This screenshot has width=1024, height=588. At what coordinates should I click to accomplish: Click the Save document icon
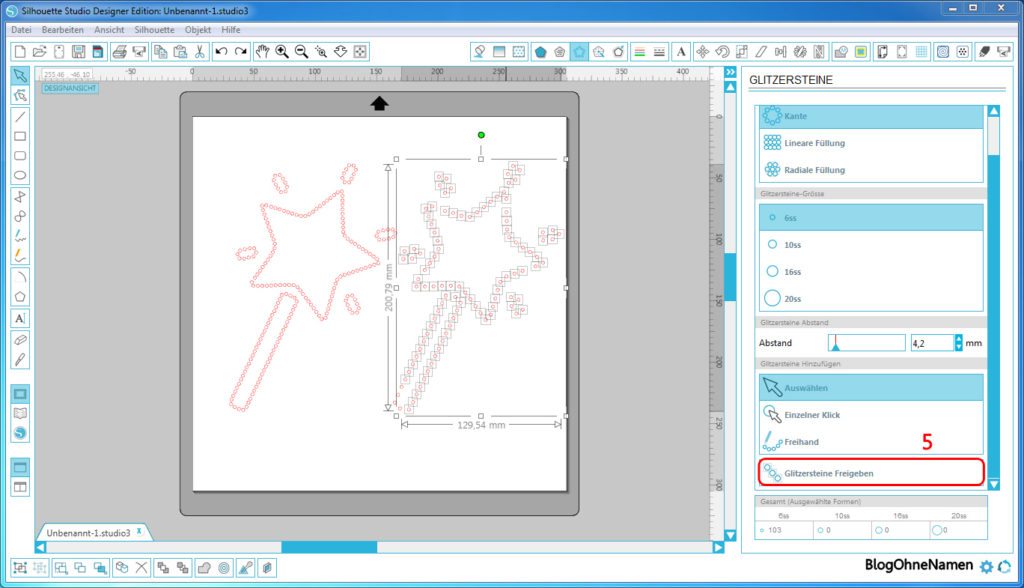tap(78, 51)
